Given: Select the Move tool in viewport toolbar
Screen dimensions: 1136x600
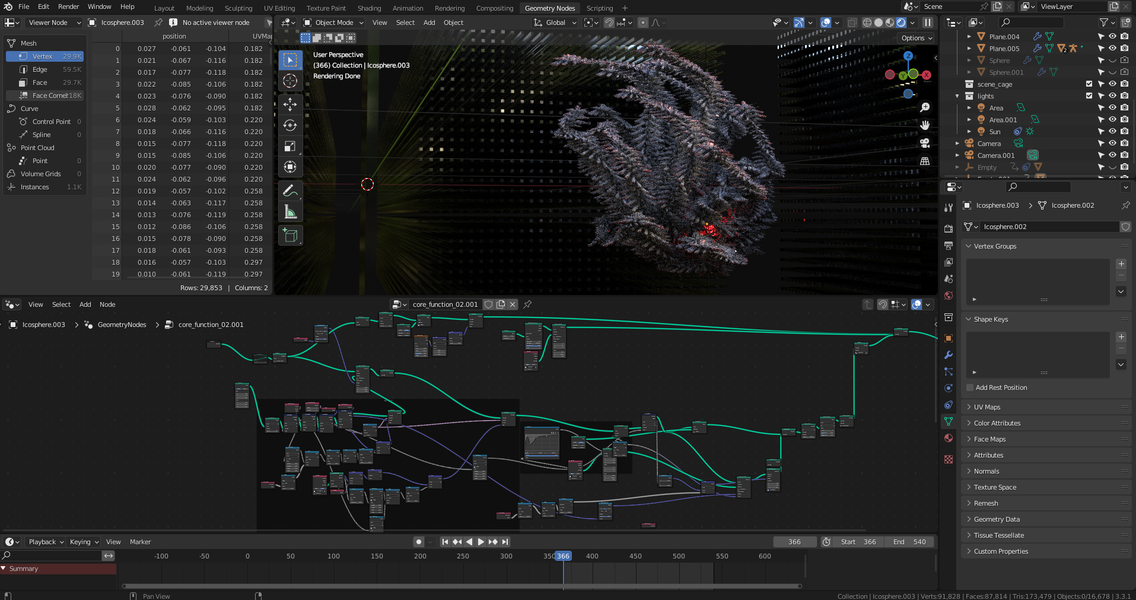Looking at the screenshot, I should [x=290, y=104].
